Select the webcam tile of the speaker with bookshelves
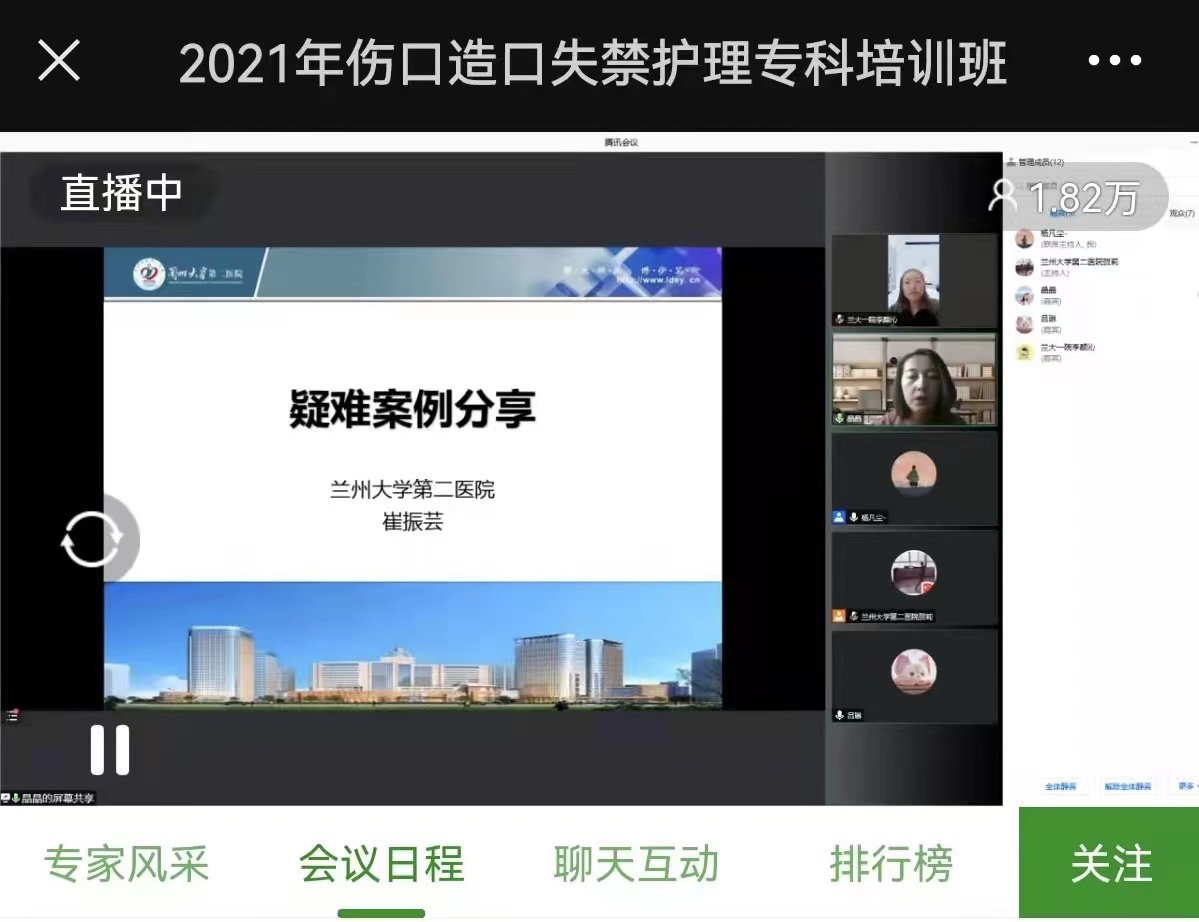 [x=915, y=379]
